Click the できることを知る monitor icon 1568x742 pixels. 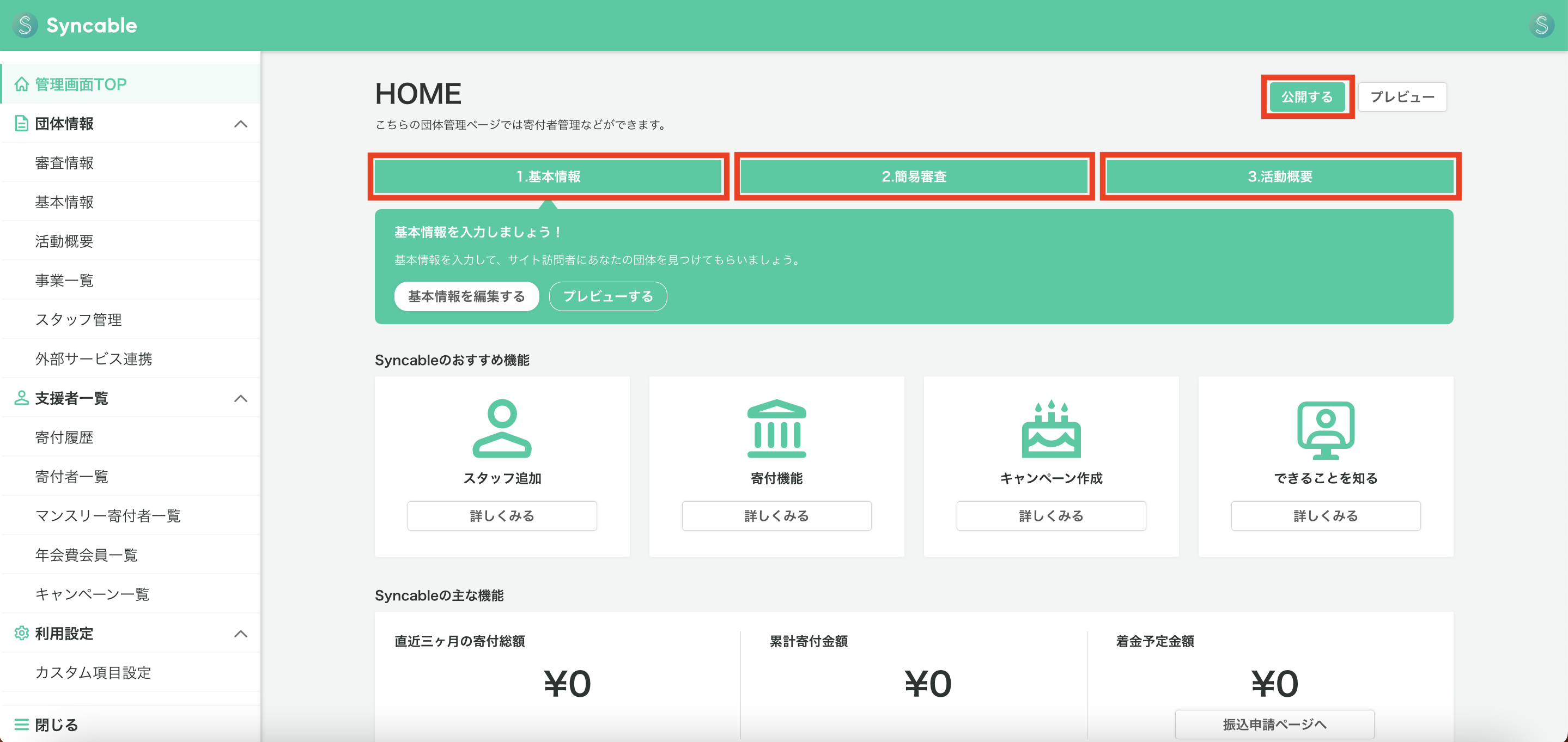pyautogui.click(x=1326, y=430)
